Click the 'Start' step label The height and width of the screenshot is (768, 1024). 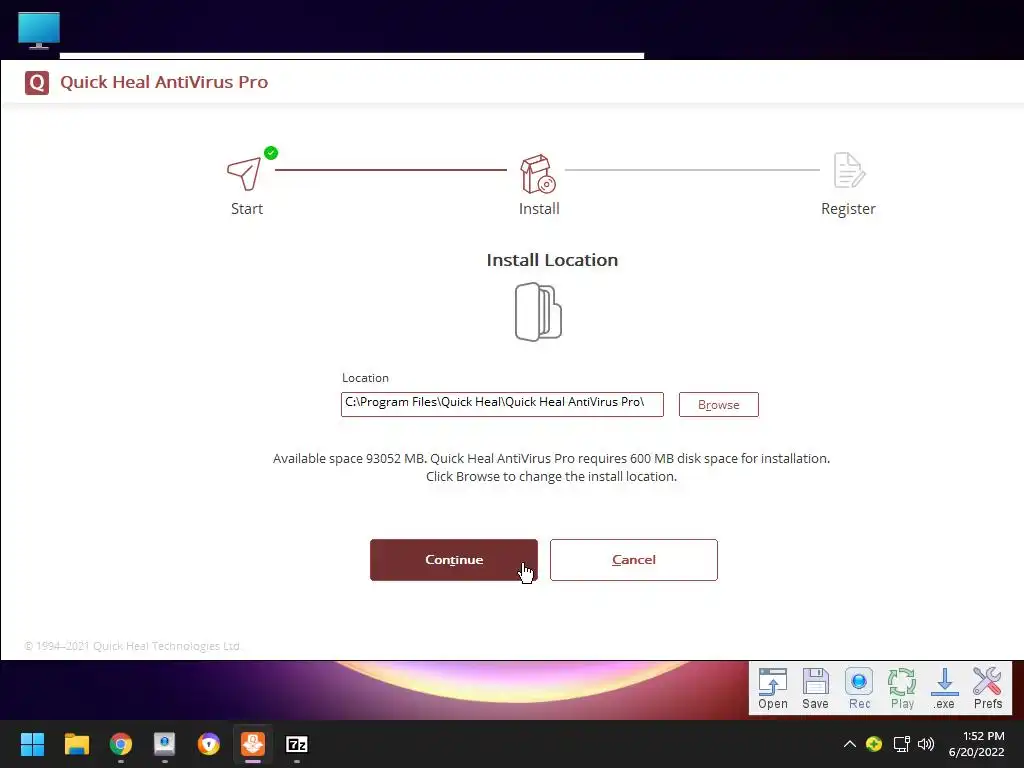[x=247, y=209]
